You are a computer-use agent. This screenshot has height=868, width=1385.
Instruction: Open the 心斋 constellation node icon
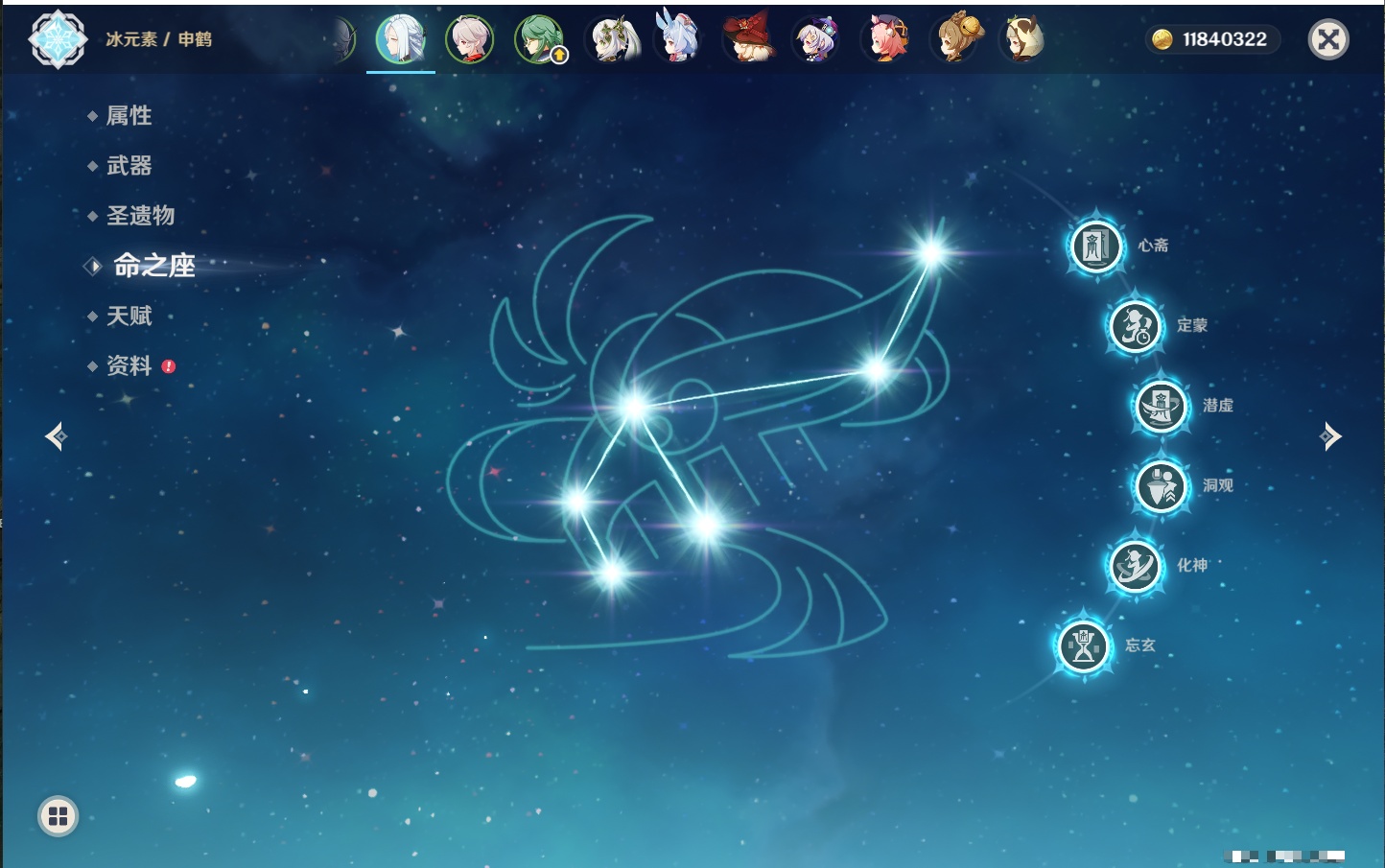(1096, 246)
